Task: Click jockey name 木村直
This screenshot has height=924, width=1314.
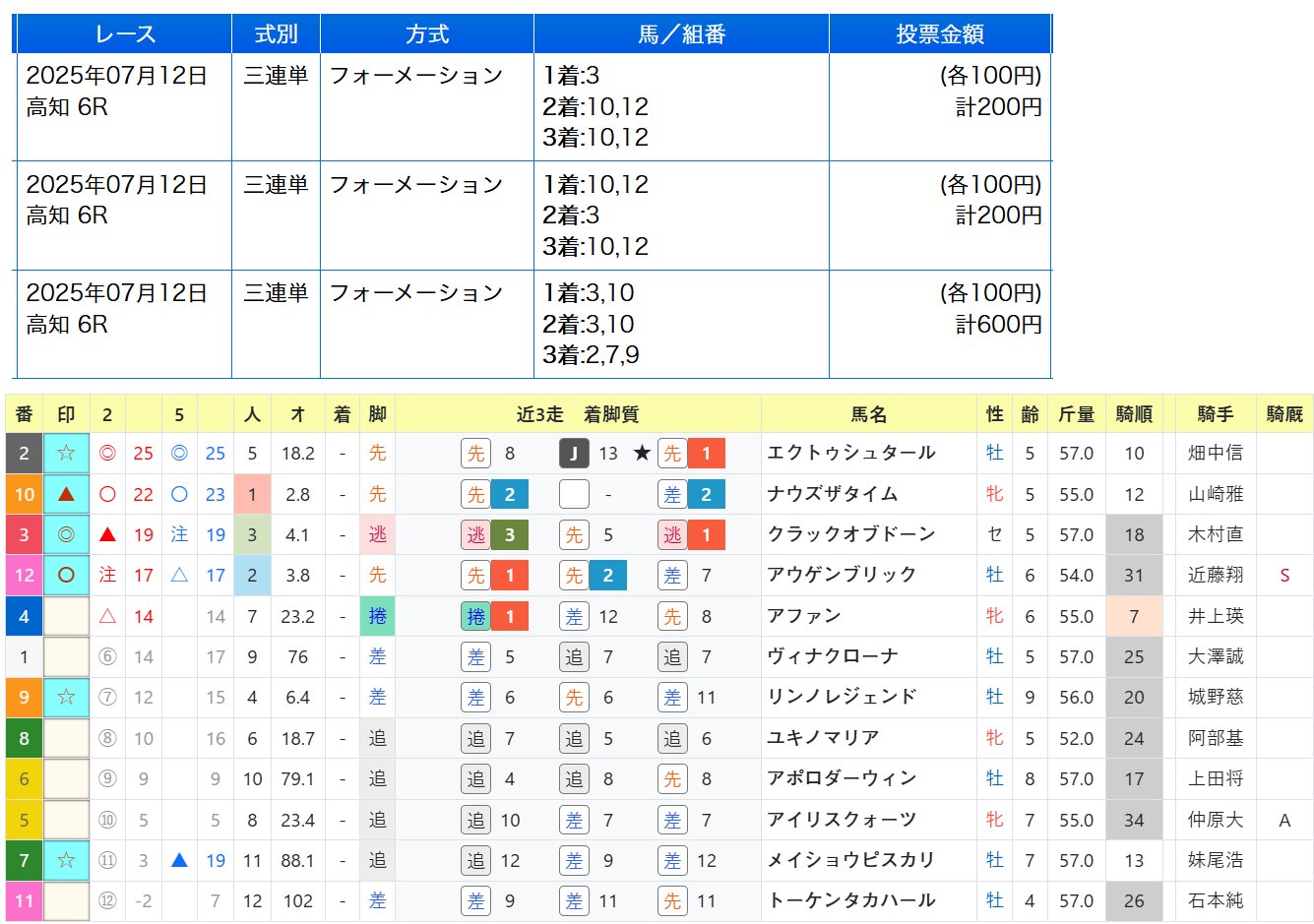Action: (1216, 534)
